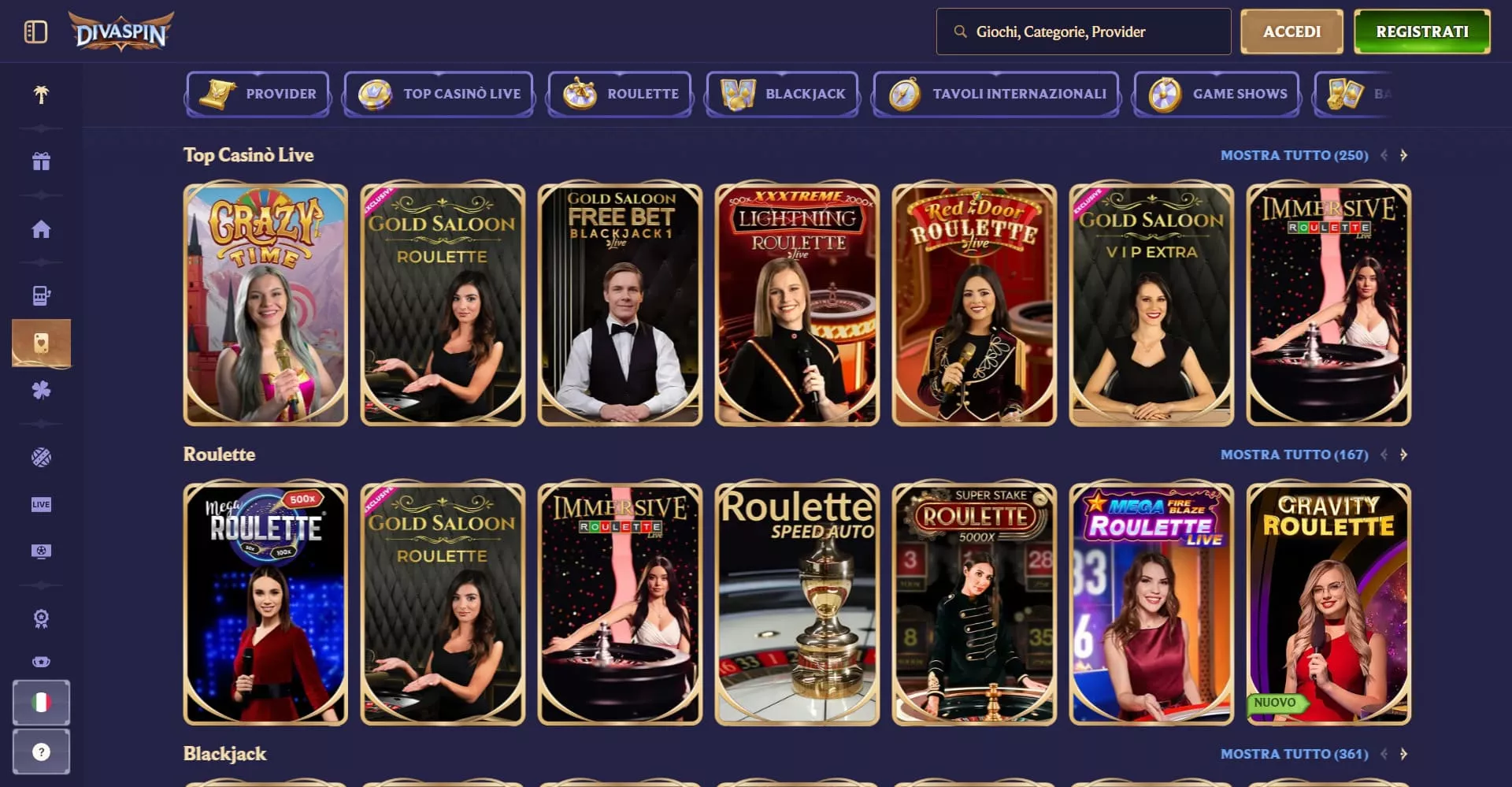Focus the Giochi, Categorie, Provider search field
The height and width of the screenshot is (787, 1512).
coord(1083,32)
